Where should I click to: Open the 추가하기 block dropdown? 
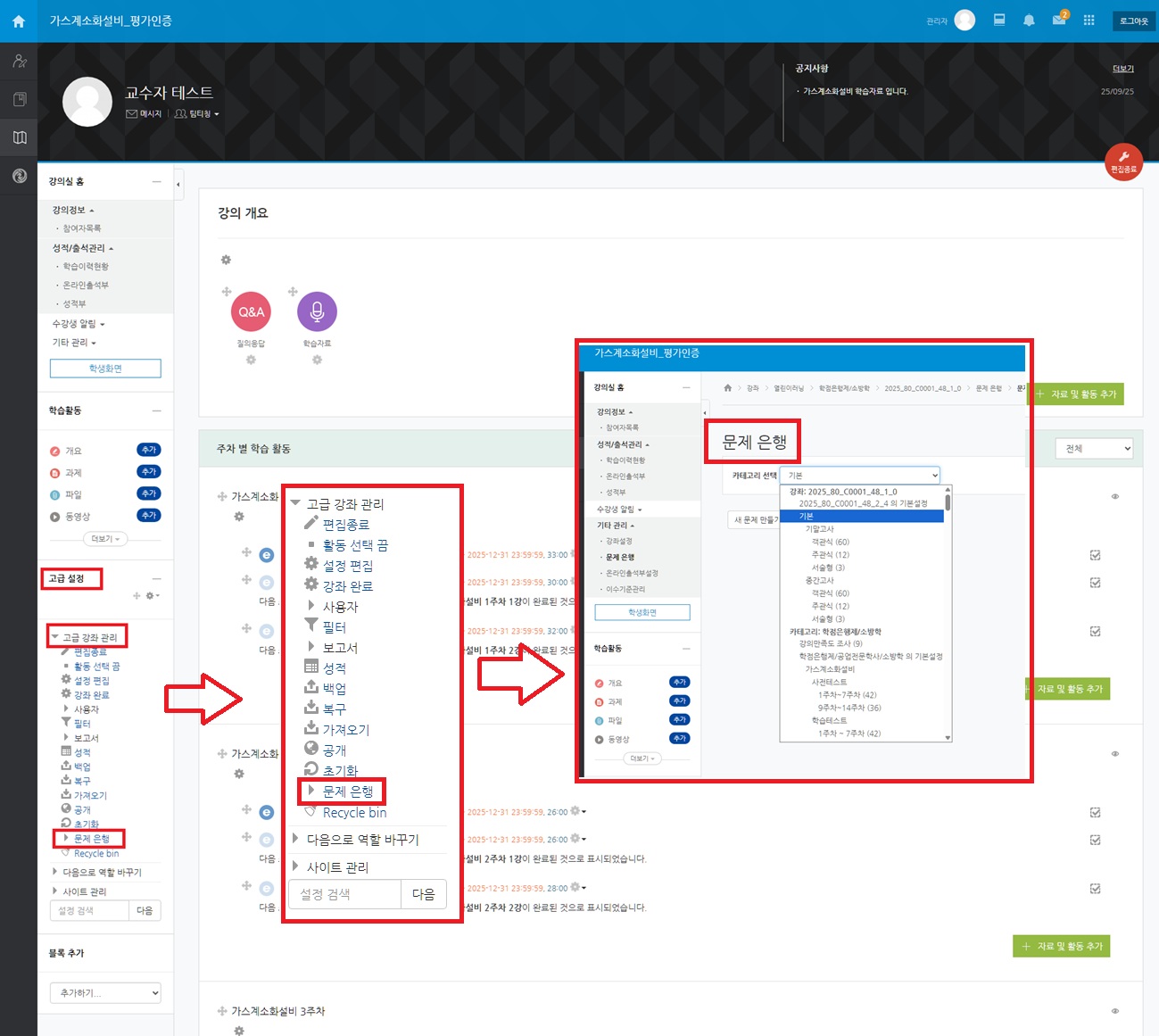coord(105,993)
